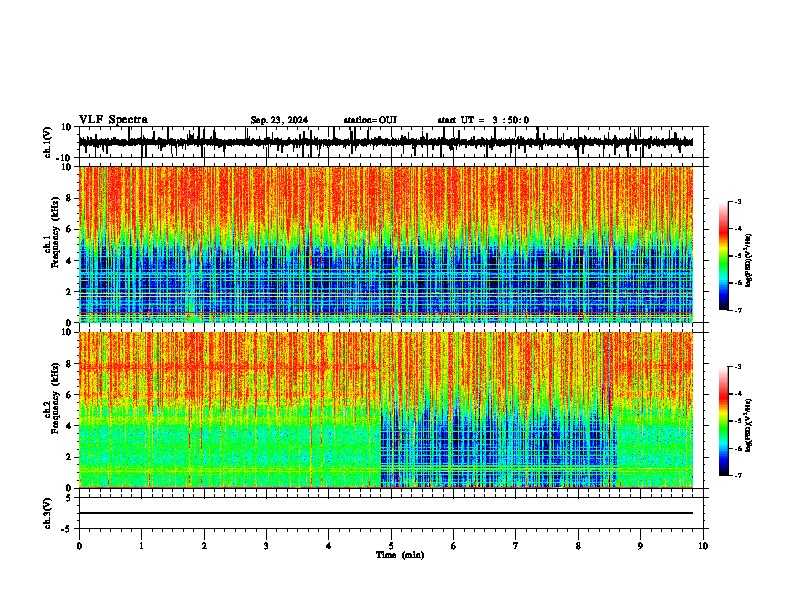This screenshot has height=612, width=792.
Task: Click the ch.2 colorbar log(PSD) label
Action: (749, 425)
